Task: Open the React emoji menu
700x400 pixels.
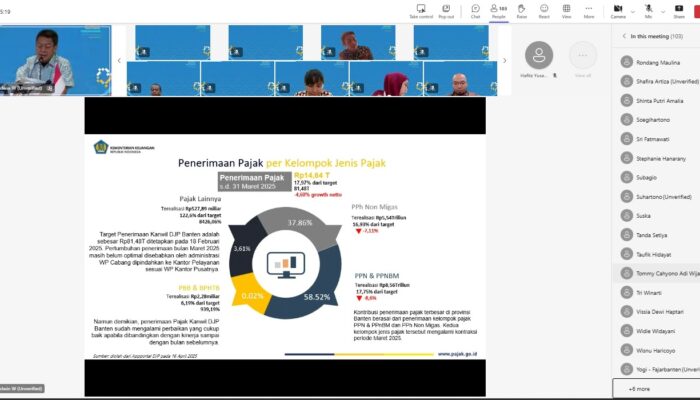Action: [x=545, y=11]
